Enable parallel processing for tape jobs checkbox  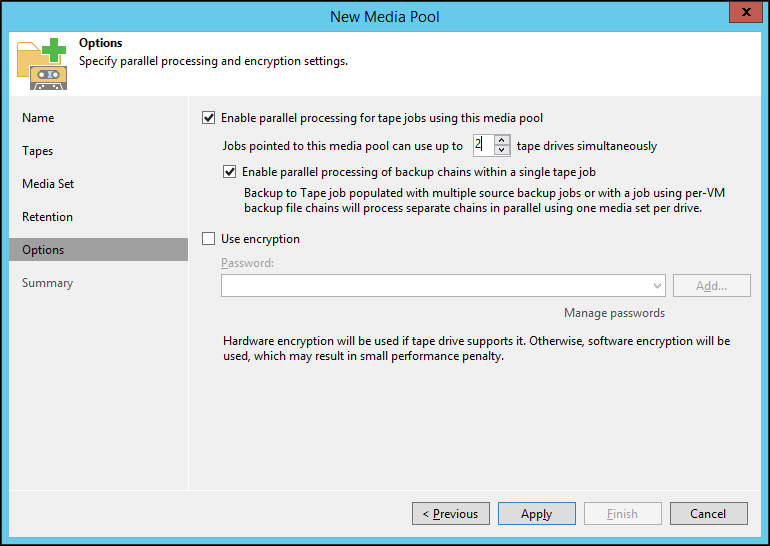(209, 118)
